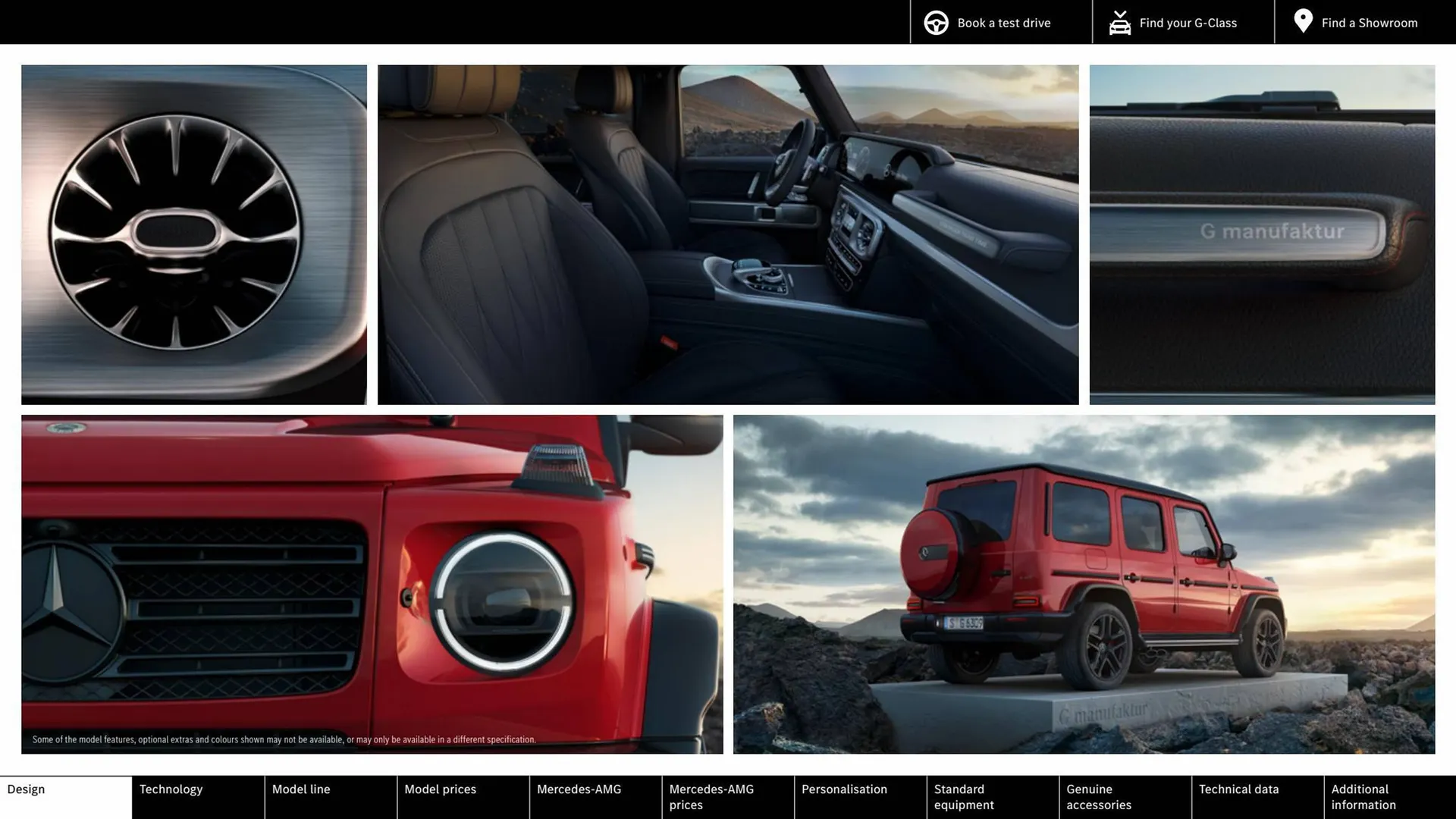
Task: Switch to the Technology tab
Action: (171, 789)
